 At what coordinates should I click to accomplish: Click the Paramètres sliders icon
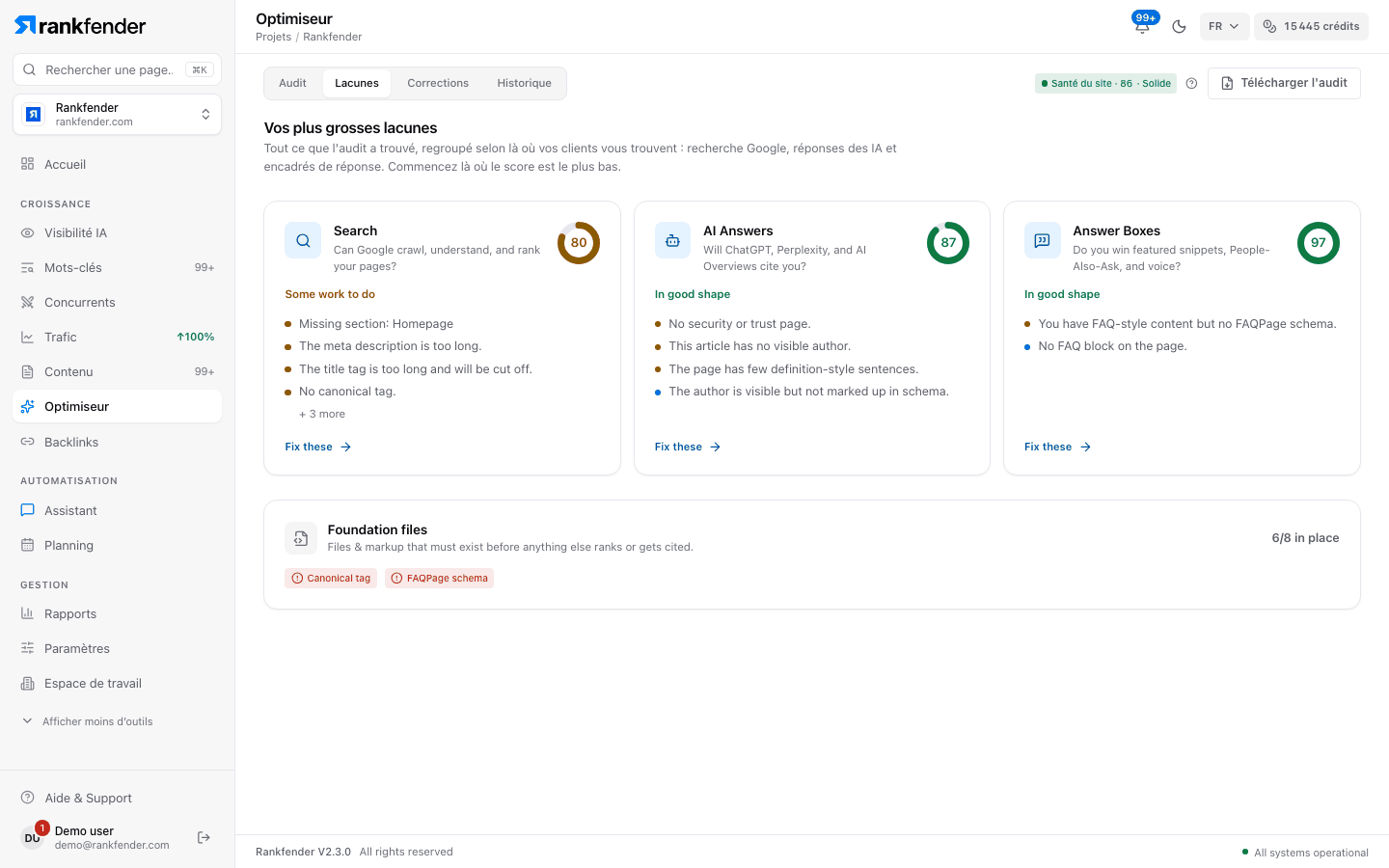[x=28, y=648]
